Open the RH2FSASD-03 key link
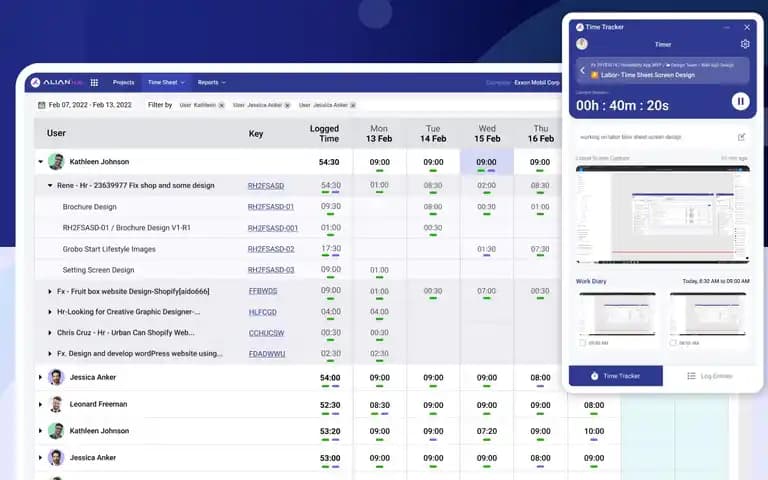Viewport: 768px width, 480px height. [271, 270]
